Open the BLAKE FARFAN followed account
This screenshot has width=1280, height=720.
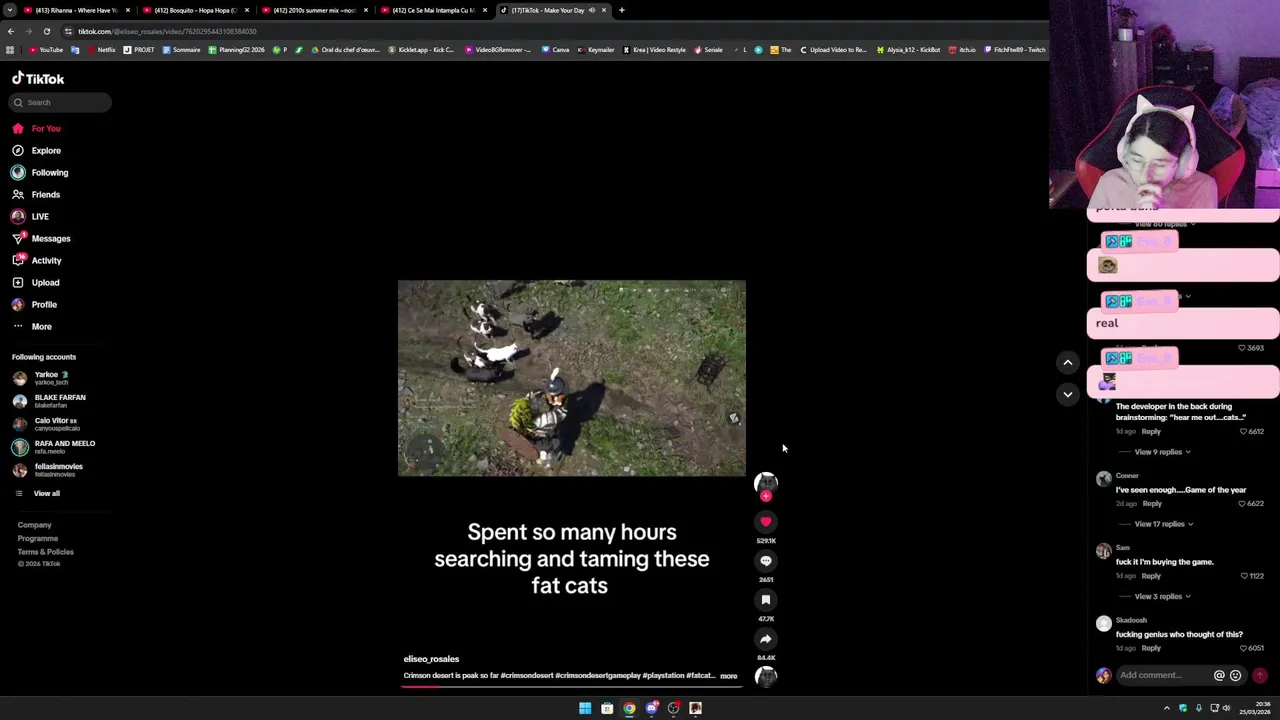(49, 401)
